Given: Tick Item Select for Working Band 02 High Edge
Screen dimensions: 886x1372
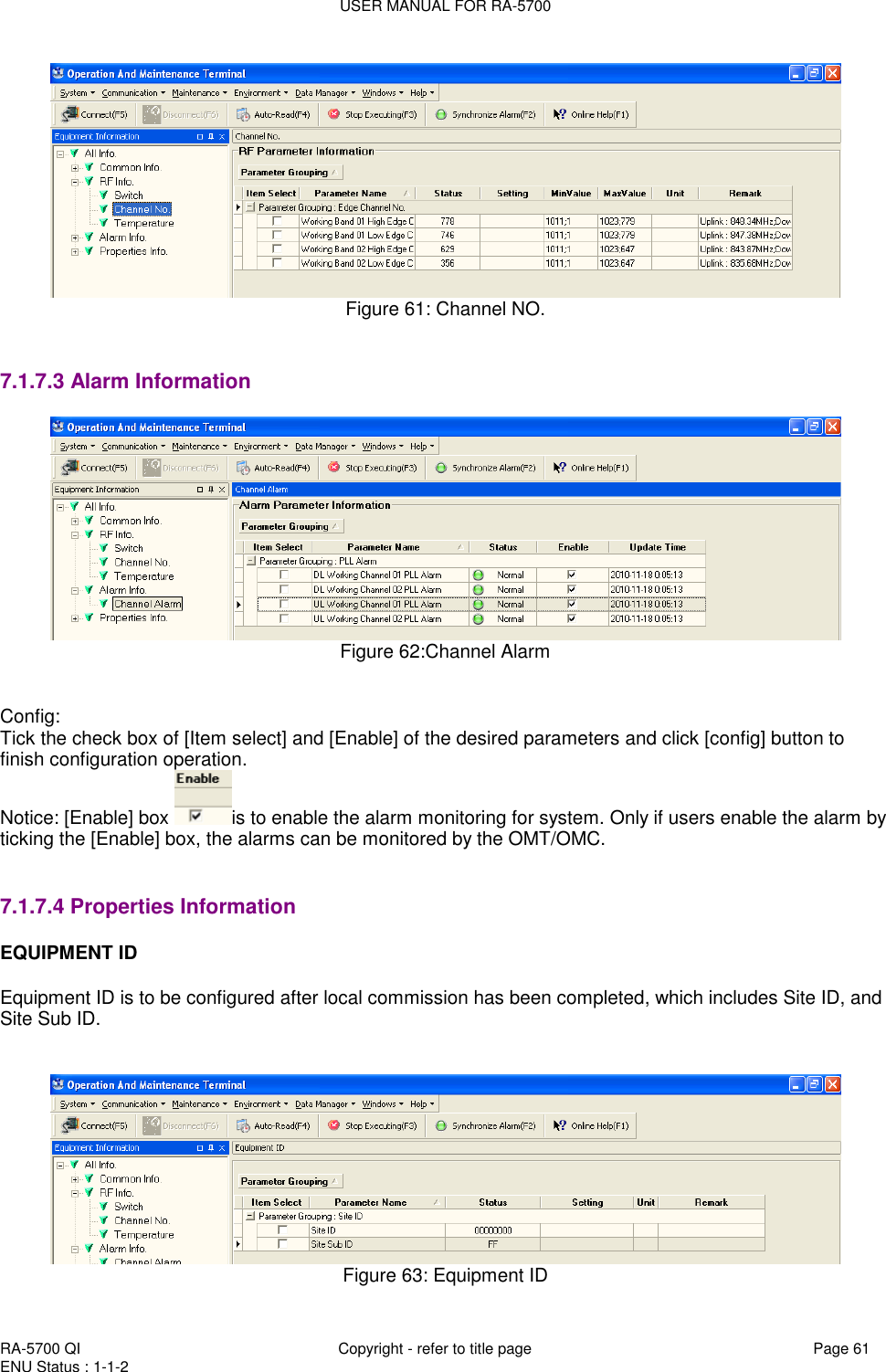Looking at the screenshot, I should pos(277,248).
